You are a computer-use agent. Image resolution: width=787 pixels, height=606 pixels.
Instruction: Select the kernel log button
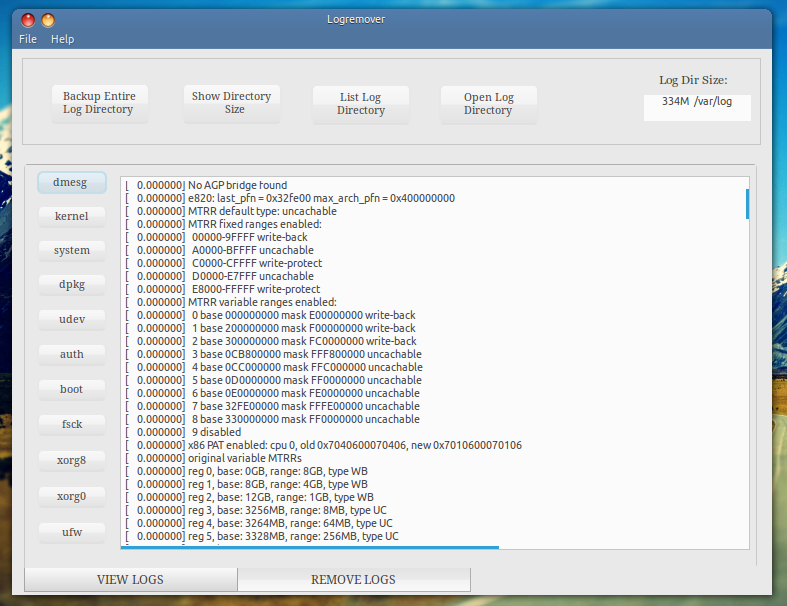(72, 216)
